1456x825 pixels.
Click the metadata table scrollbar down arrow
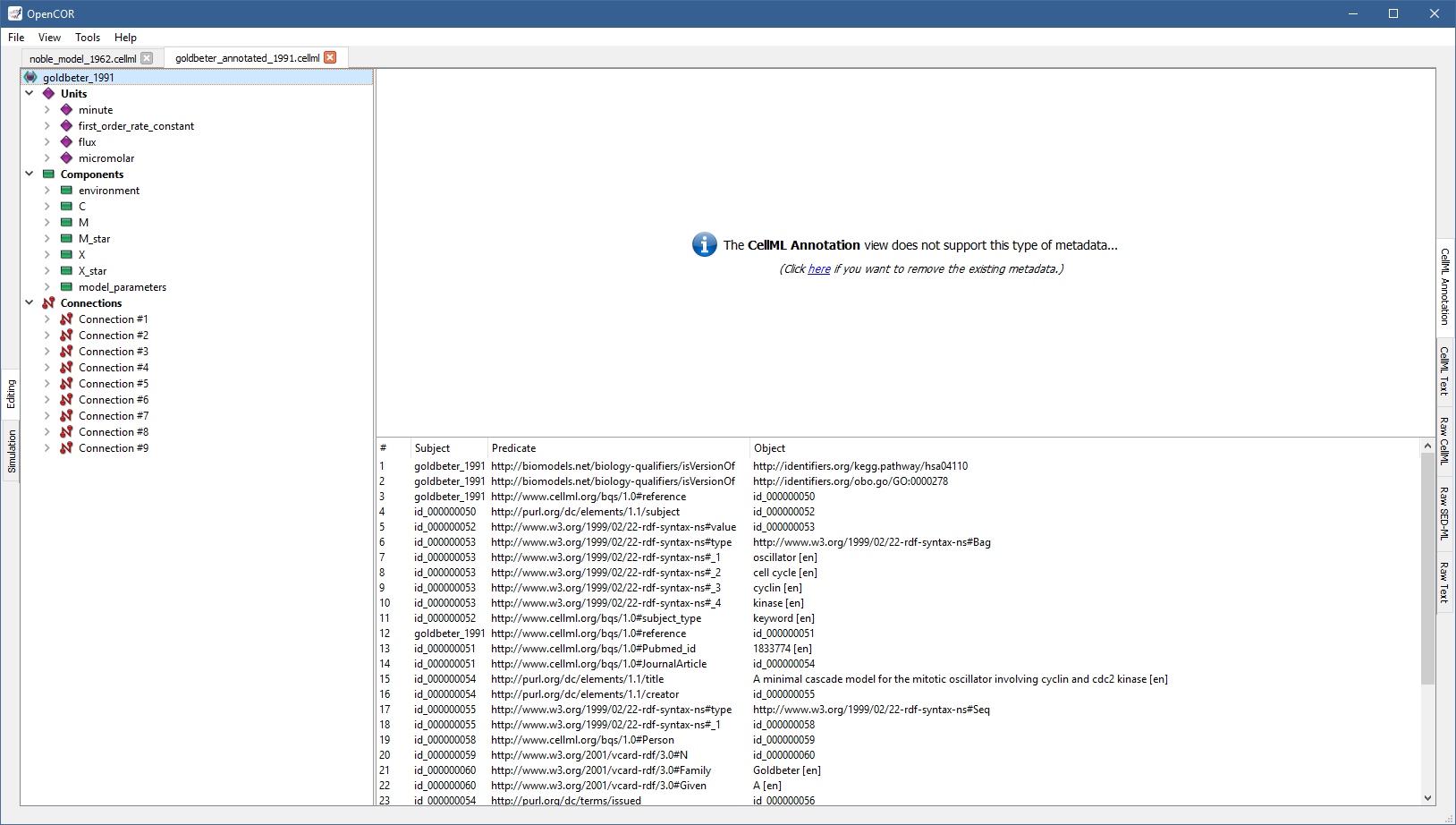pos(1427,797)
